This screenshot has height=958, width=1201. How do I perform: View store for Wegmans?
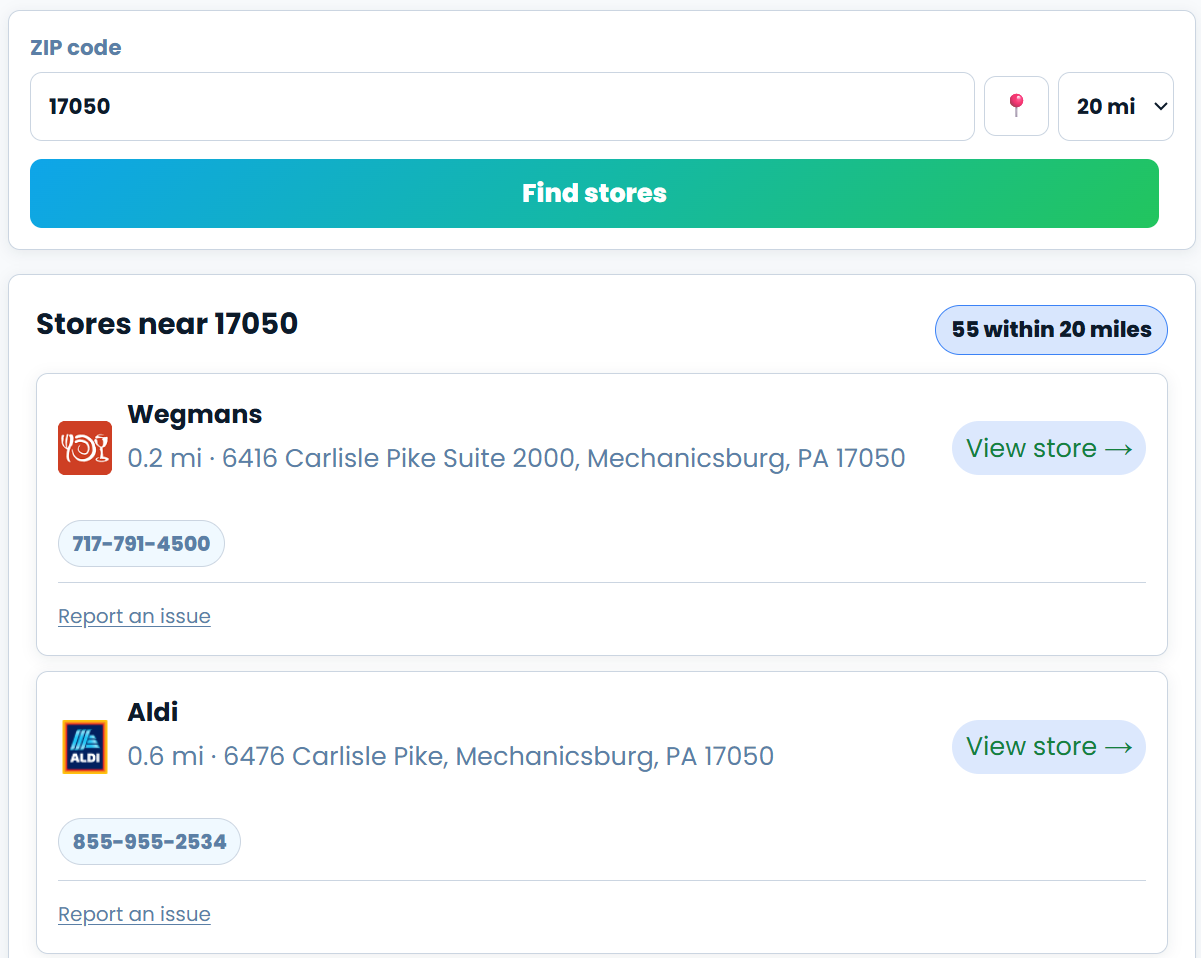(1049, 448)
